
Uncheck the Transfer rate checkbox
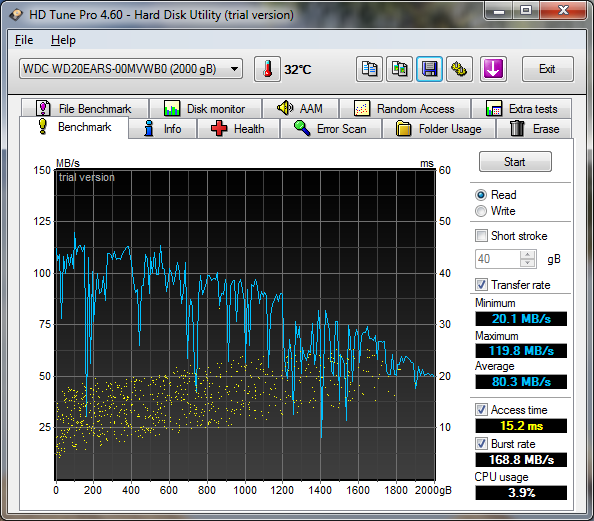(x=481, y=285)
